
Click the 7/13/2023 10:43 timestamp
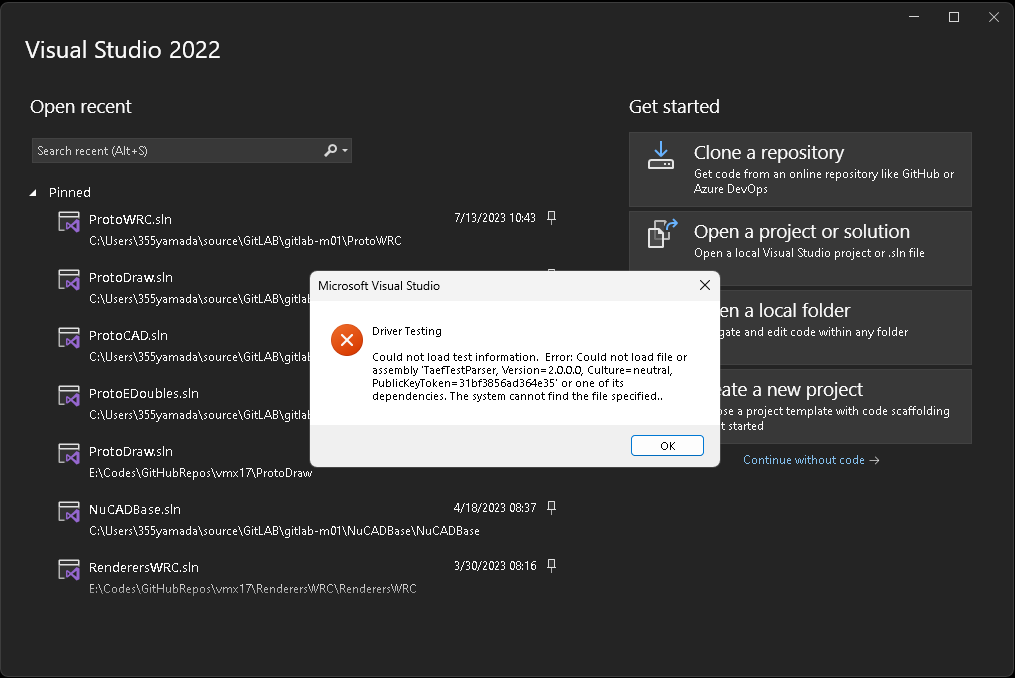495,218
